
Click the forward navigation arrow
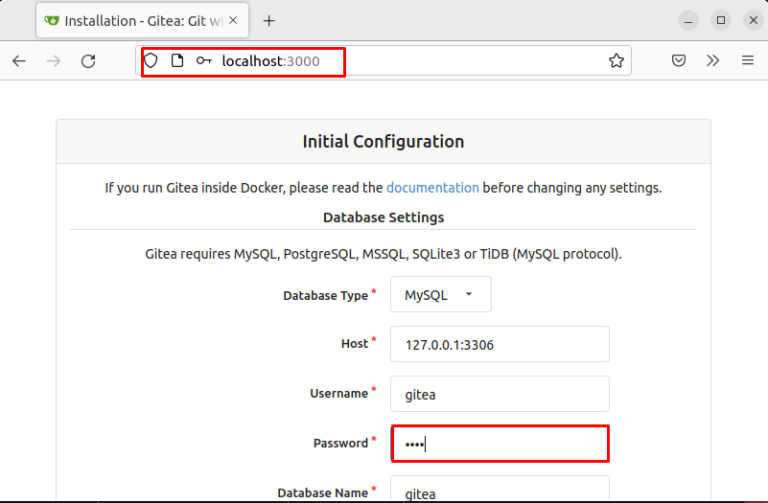click(53, 61)
